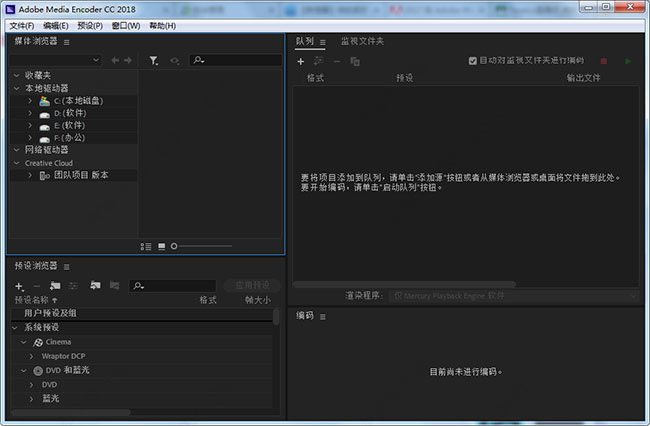The image size is (650, 426).
Task: Switch Media Browser to list view
Action: 146,247
